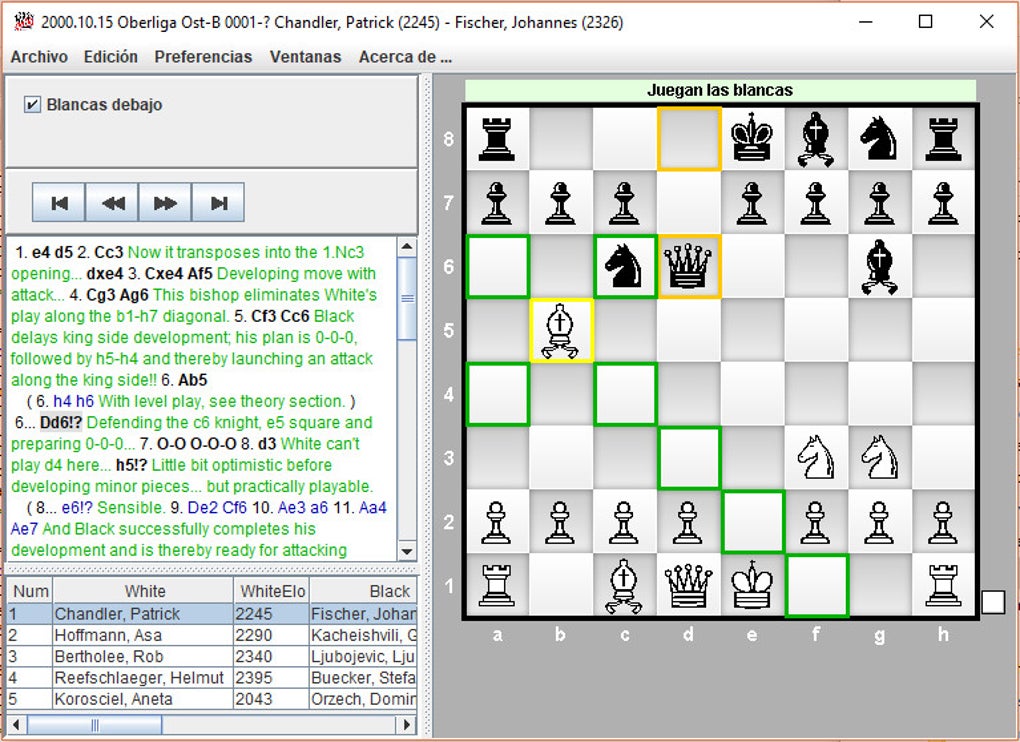
Task: Click the down arrow of the notation scrollbar
Action: (x=407, y=551)
